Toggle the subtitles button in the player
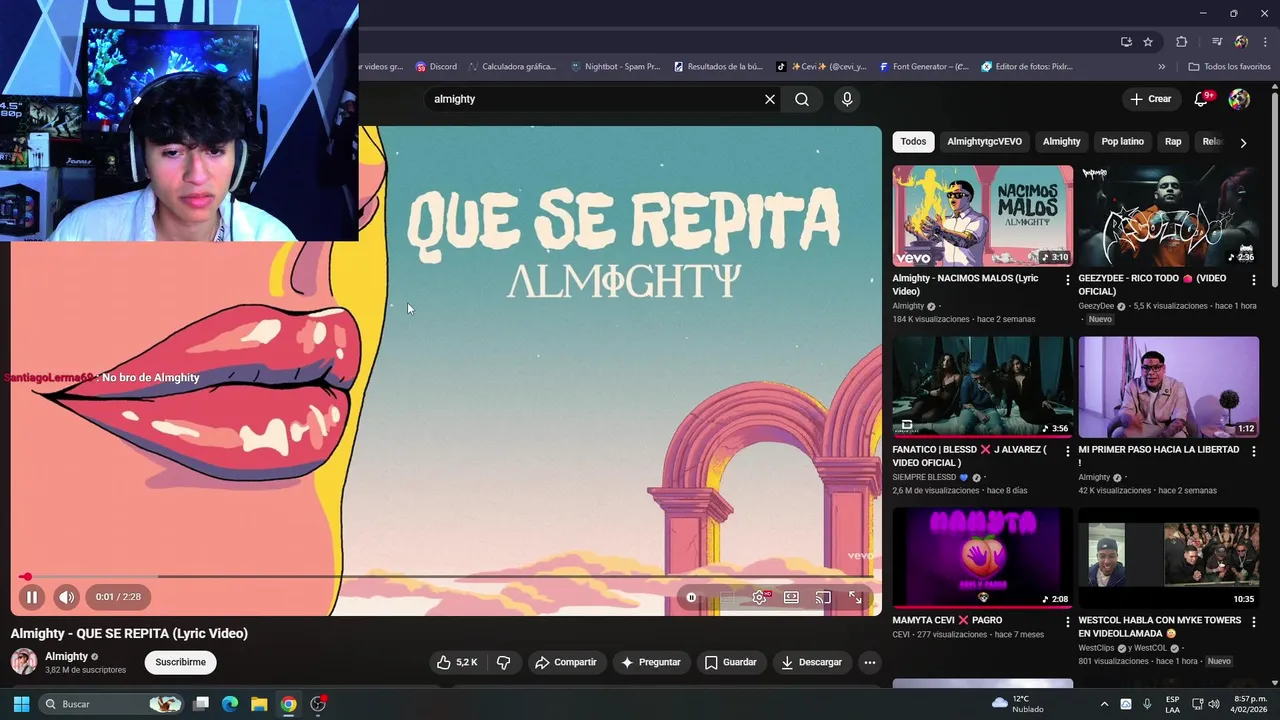The height and width of the screenshot is (720, 1280). click(727, 597)
